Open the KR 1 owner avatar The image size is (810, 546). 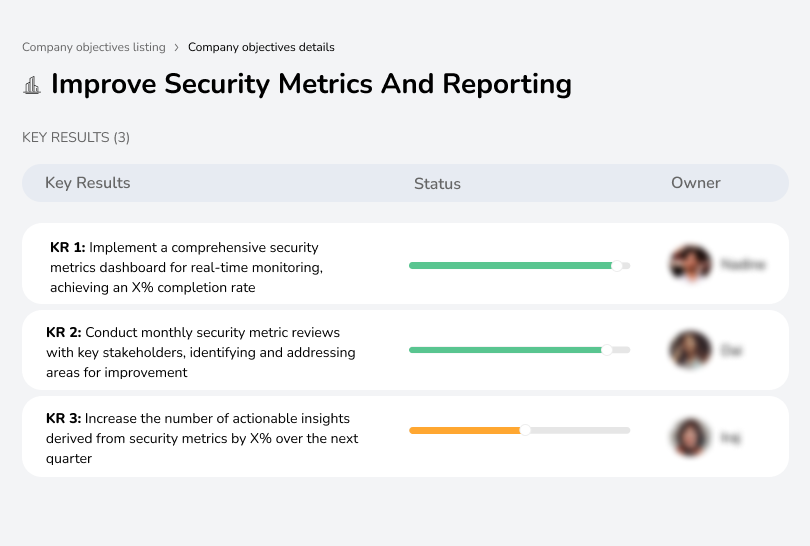click(x=691, y=263)
